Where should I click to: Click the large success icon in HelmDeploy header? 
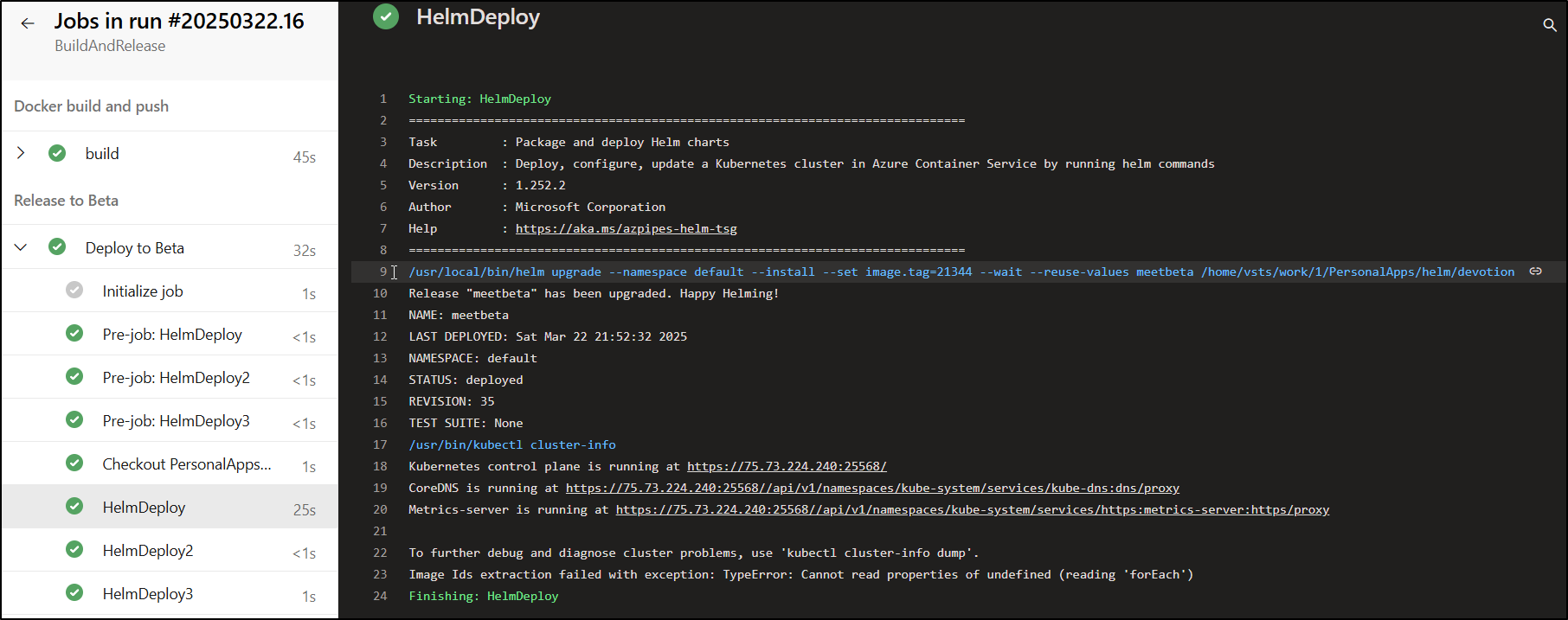[x=386, y=16]
